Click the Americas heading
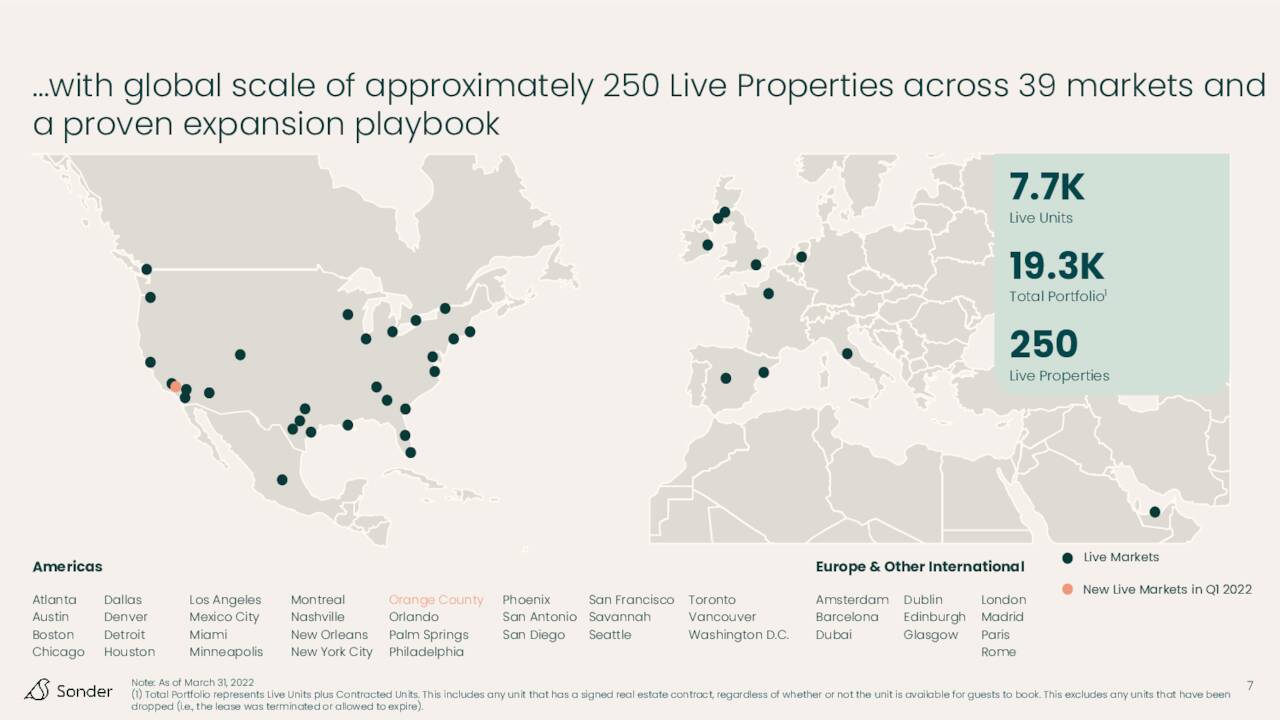This screenshot has width=1280, height=720. 68,567
